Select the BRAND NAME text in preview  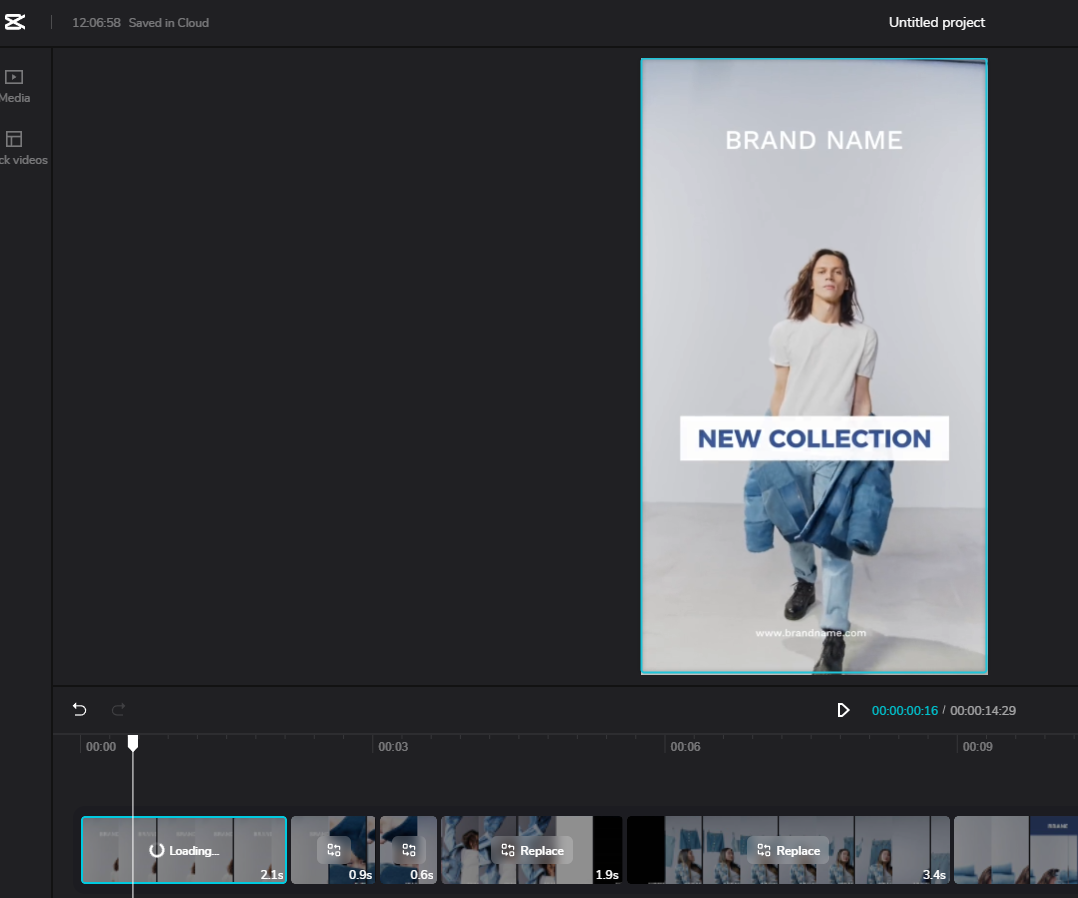[814, 140]
